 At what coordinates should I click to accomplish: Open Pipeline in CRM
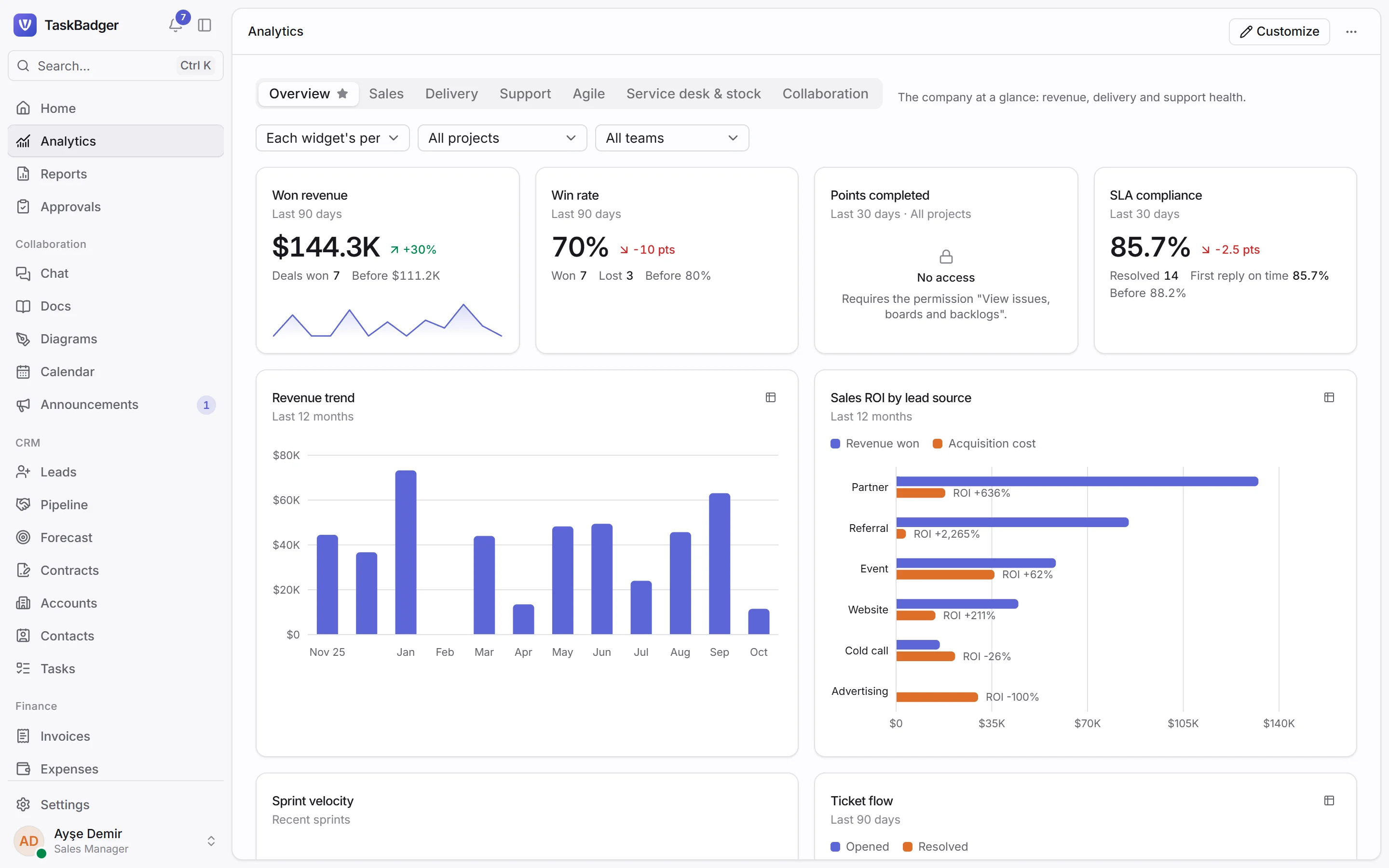[115, 504]
